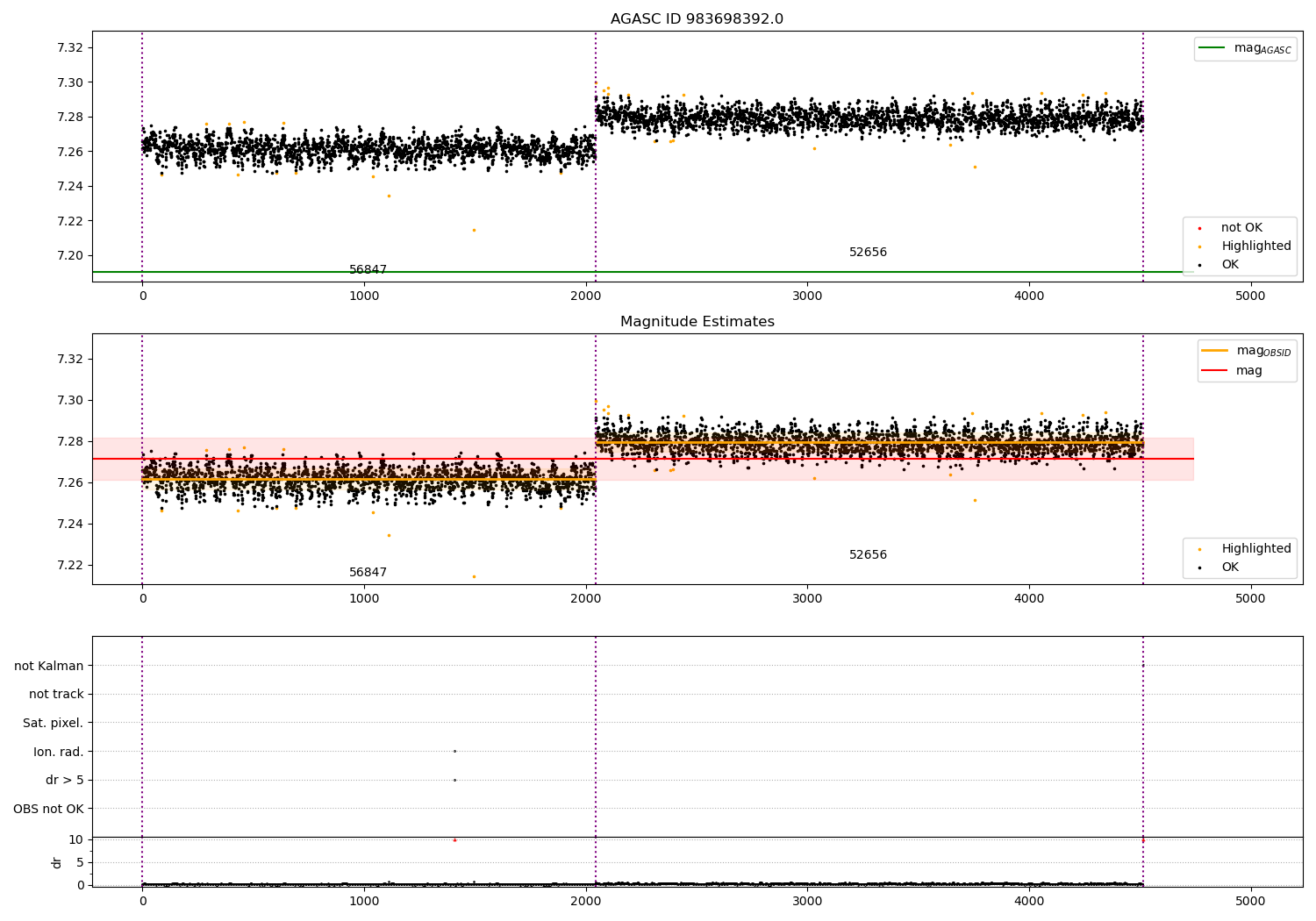
Task: Click the 'mag AGASC' legend label
Action: [1262, 48]
